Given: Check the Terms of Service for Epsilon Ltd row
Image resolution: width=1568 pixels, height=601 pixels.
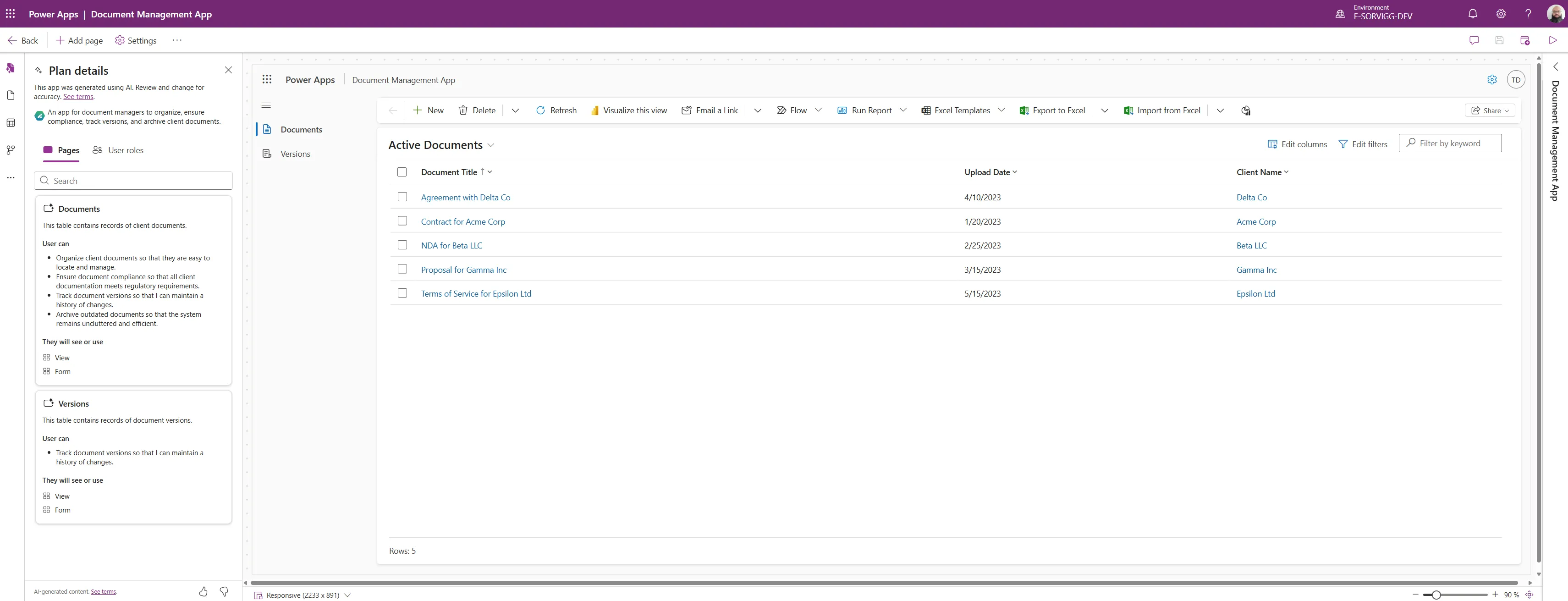Looking at the screenshot, I should [x=402, y=293].
